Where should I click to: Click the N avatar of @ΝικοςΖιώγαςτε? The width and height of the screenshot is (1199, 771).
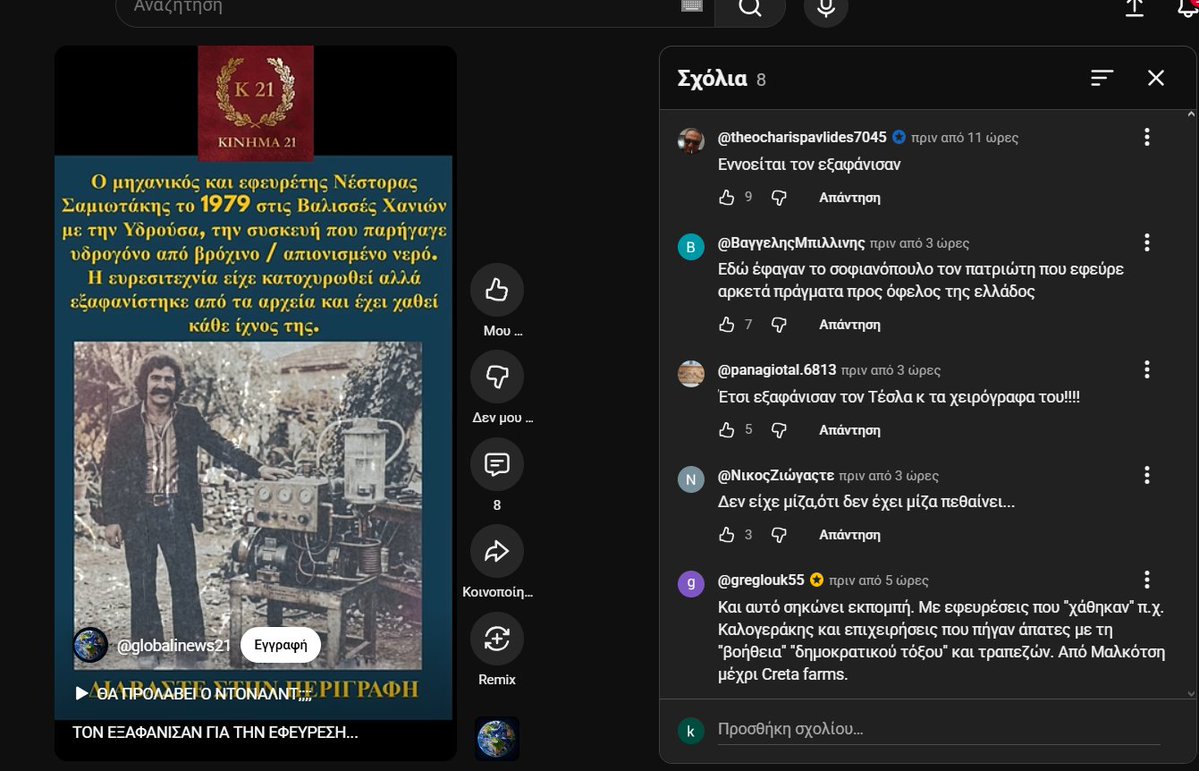point(691,480)
